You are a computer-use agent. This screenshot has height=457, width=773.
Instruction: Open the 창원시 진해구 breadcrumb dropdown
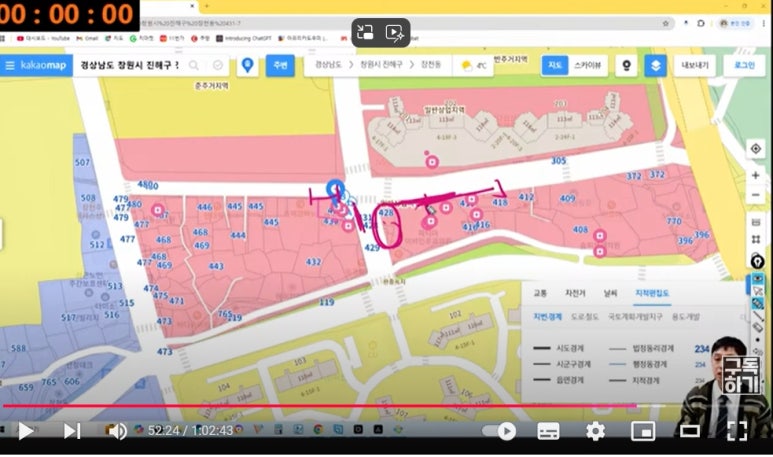point(381,65)
